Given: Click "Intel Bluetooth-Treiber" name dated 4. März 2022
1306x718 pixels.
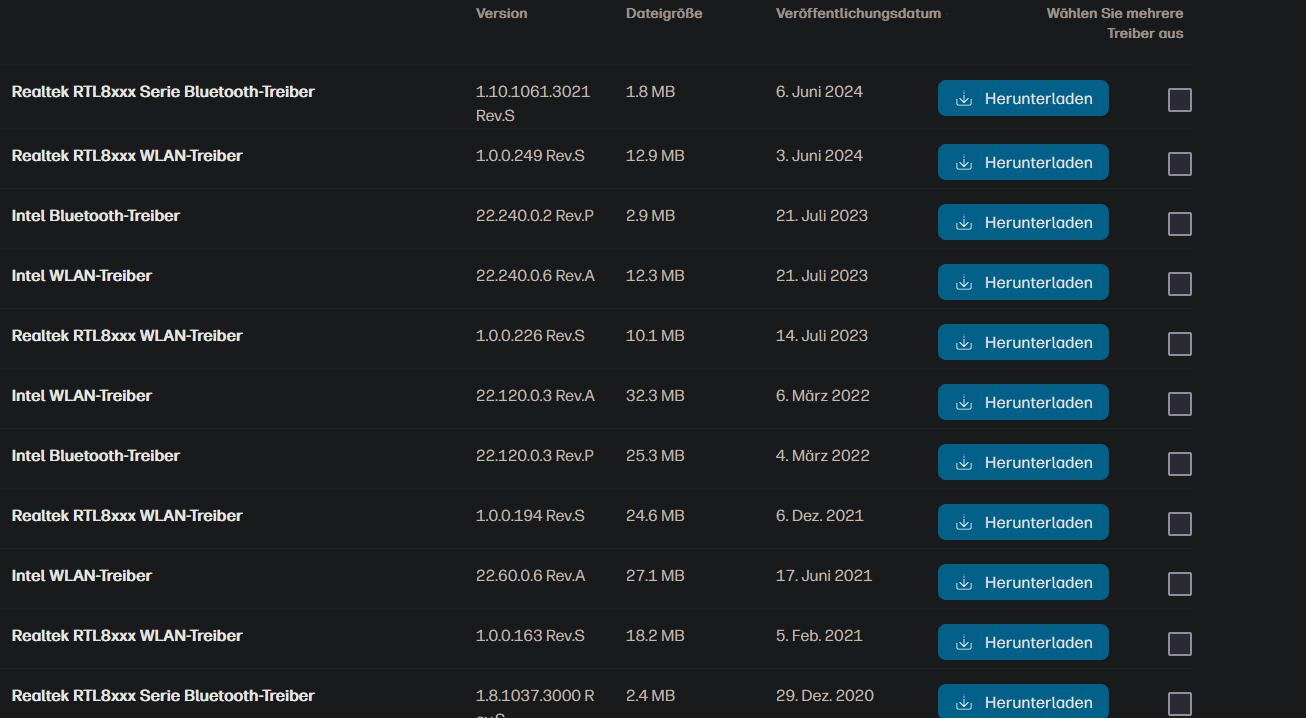Looking at the screenshot, I should click(96, 456).
